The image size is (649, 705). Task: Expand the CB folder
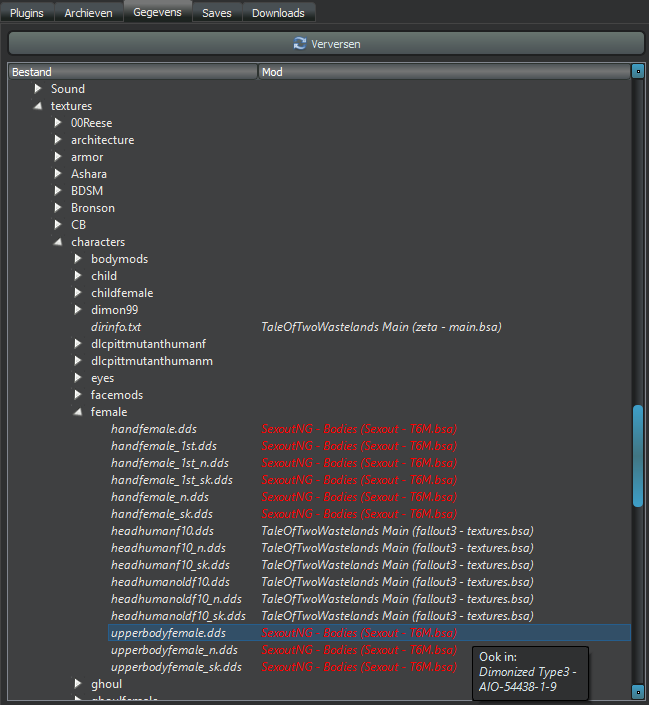pos(58,224)
